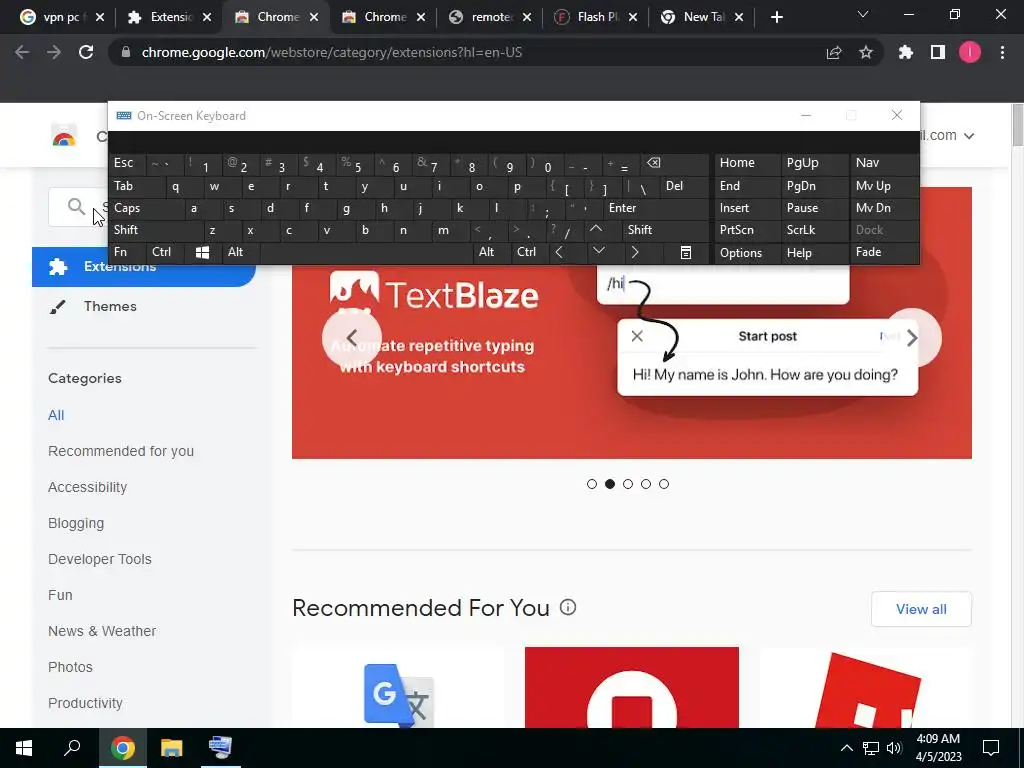Open File Explorer from taskbar
The image size is (1024, 768).
click(x=172, y=748)
